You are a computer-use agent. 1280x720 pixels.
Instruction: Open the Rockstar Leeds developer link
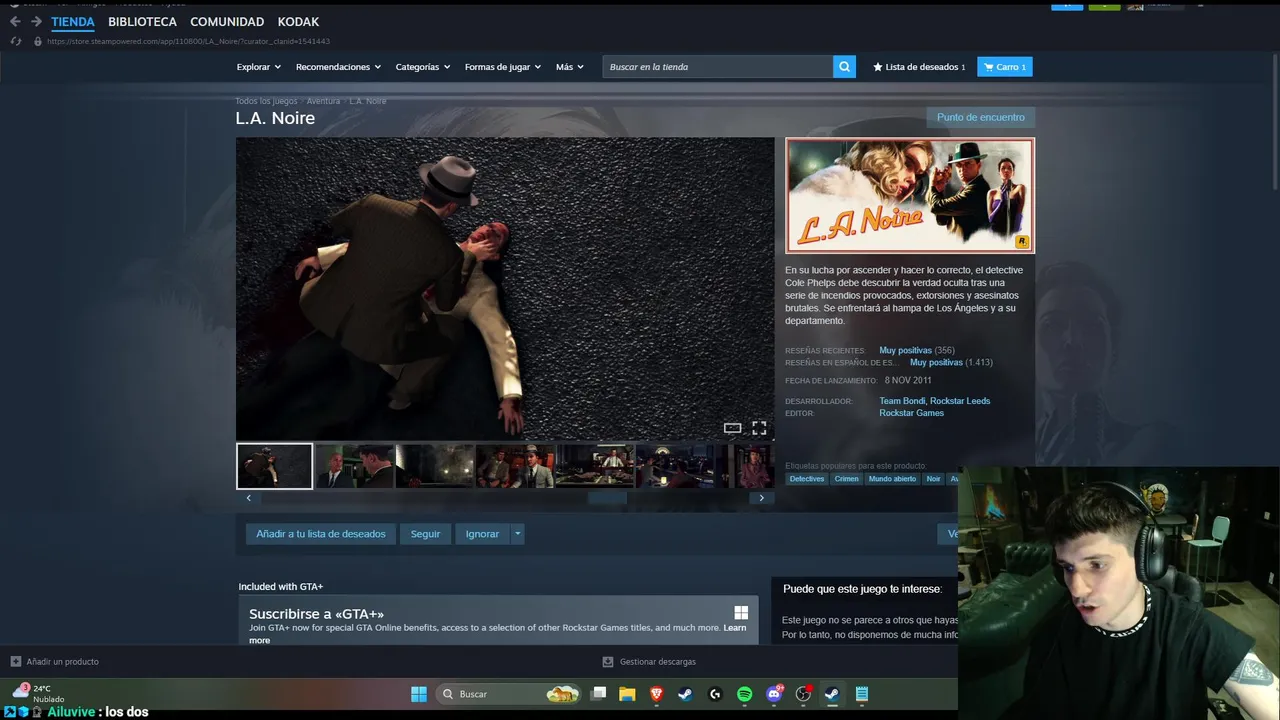click(960, 401)
